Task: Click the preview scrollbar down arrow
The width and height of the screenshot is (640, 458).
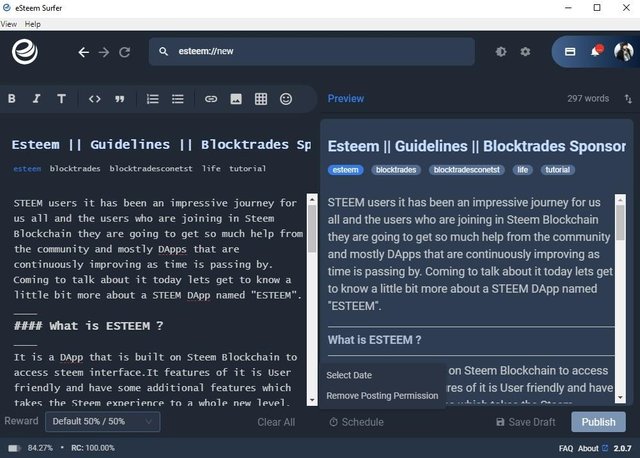Action: pyautogui.click(x=620, y=398)
